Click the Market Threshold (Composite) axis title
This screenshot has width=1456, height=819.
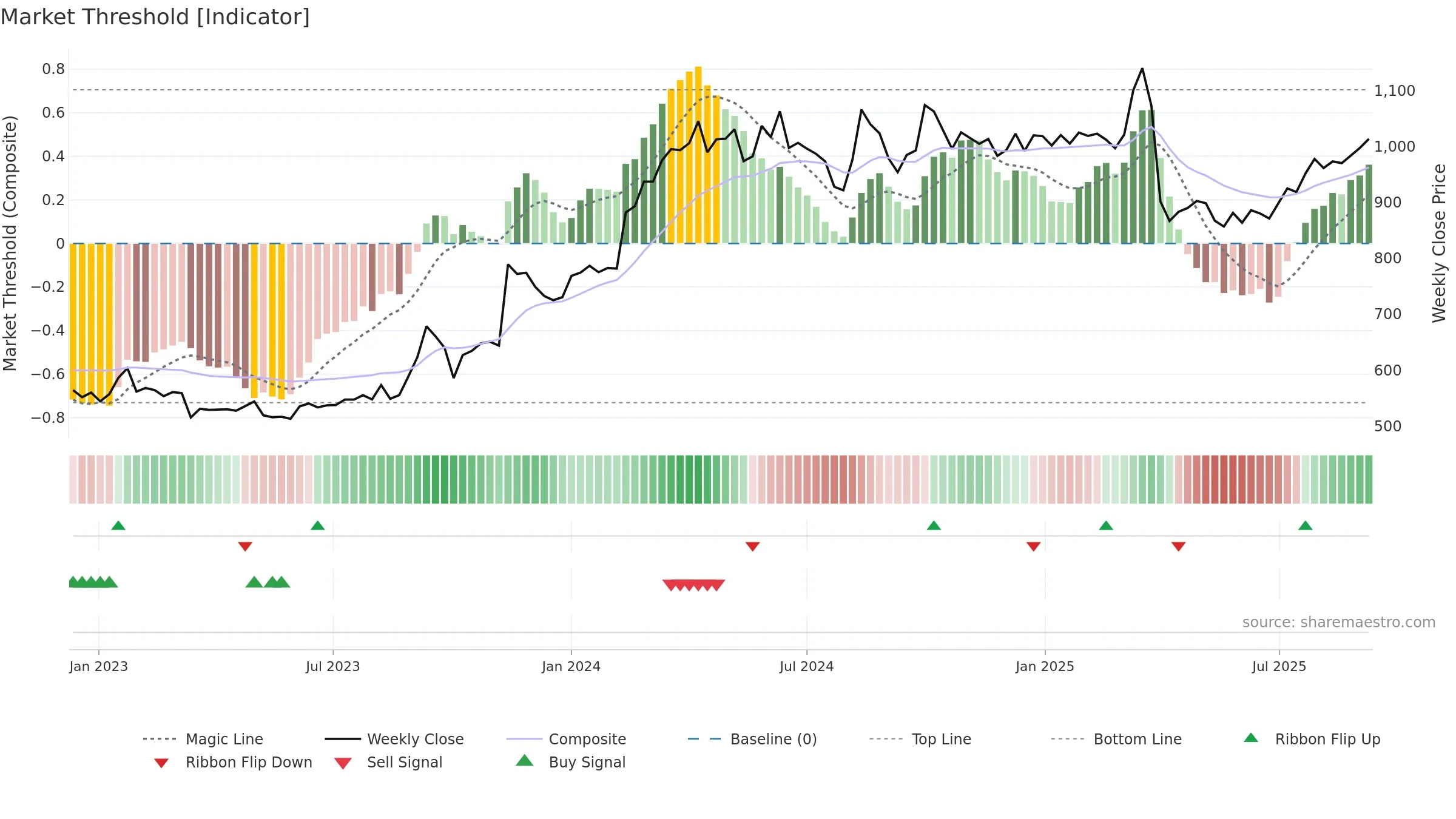click(x=10, y=243)
